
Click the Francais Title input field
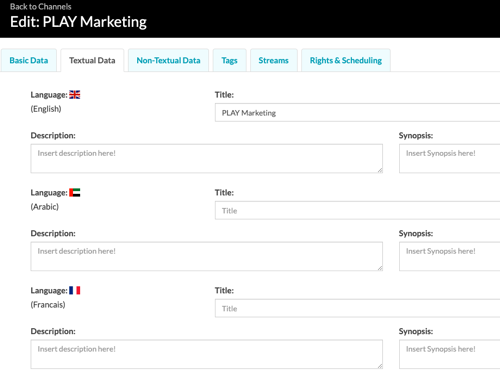coord(357,308)
